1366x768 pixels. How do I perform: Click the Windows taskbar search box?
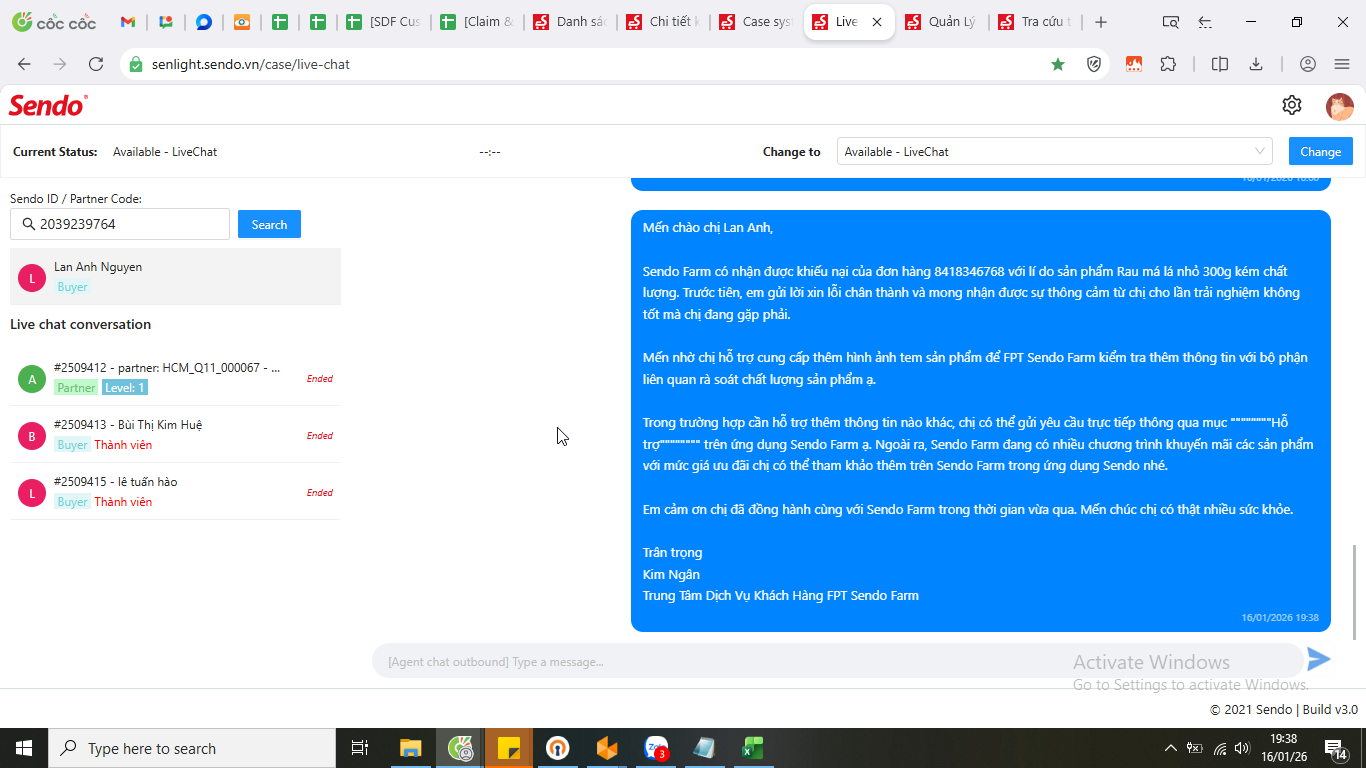192,748
